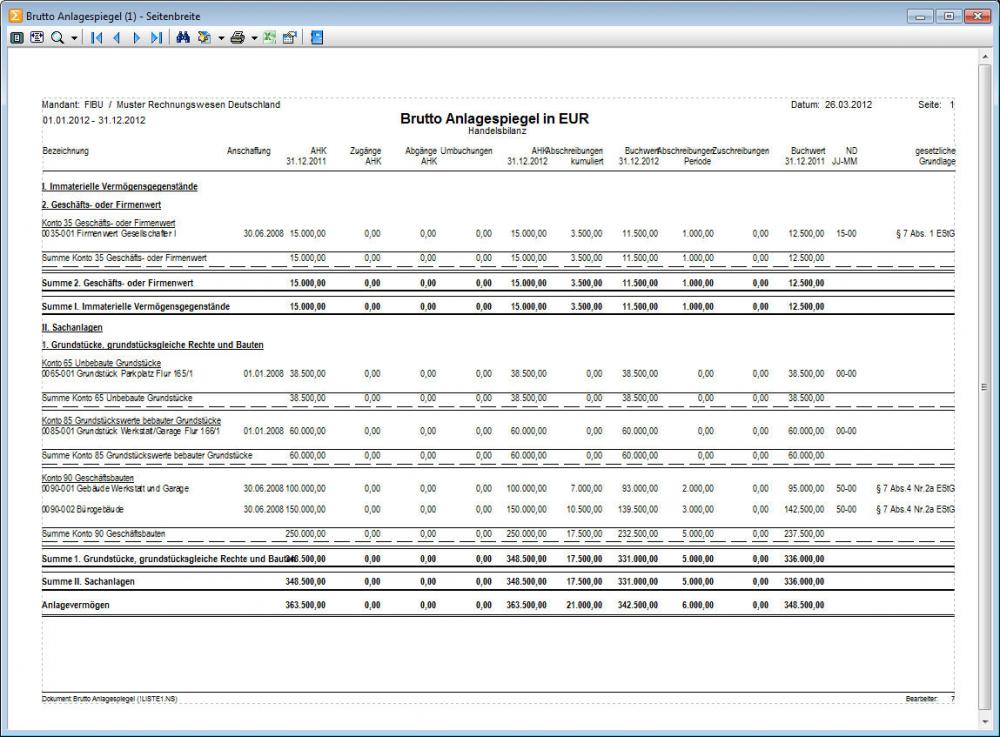
Task: Click heading 'II. Sachanlagen'
Action: pos(72,328)
